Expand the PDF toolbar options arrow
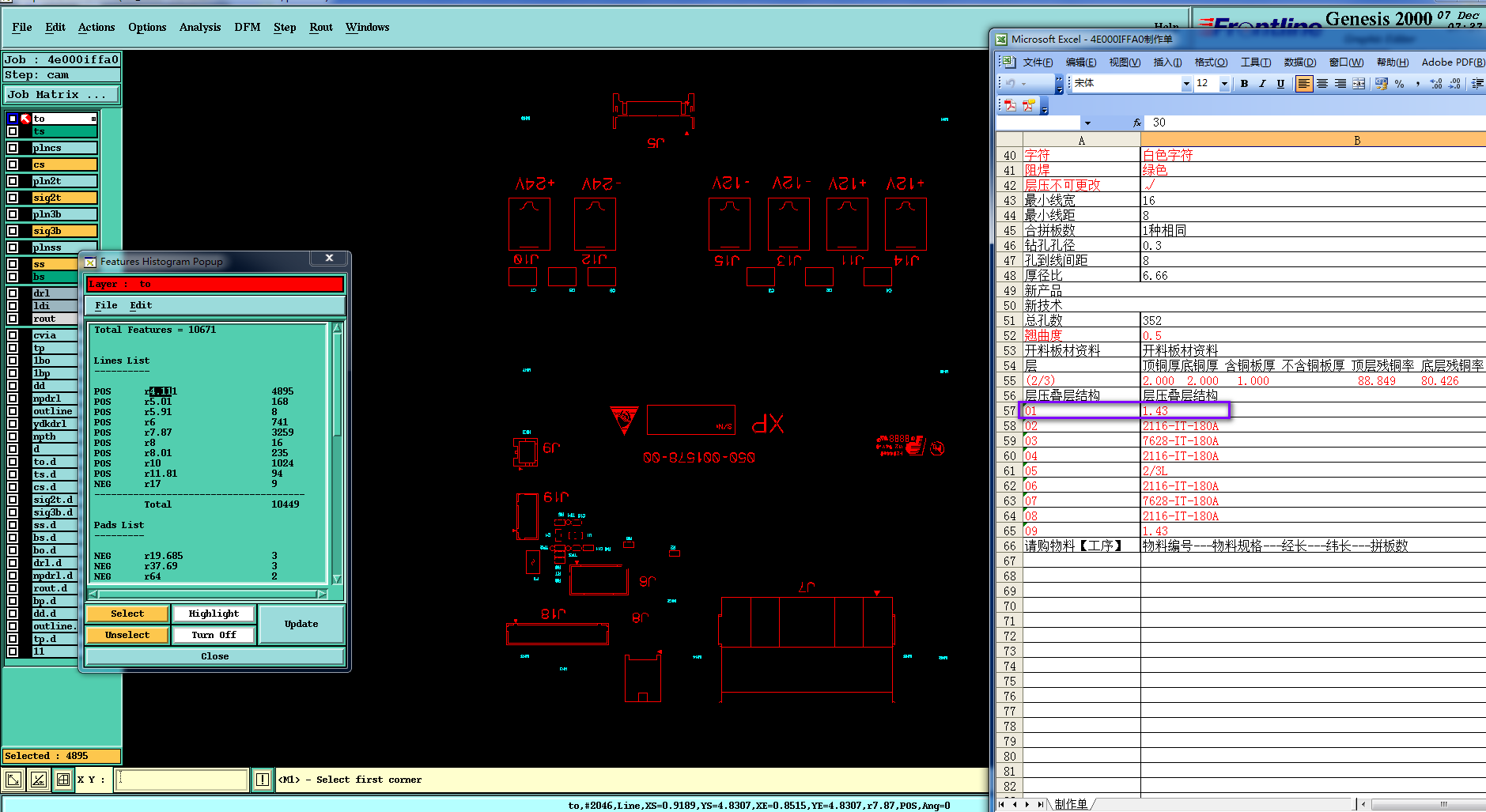1486x812 pixels. [1045, 105]
